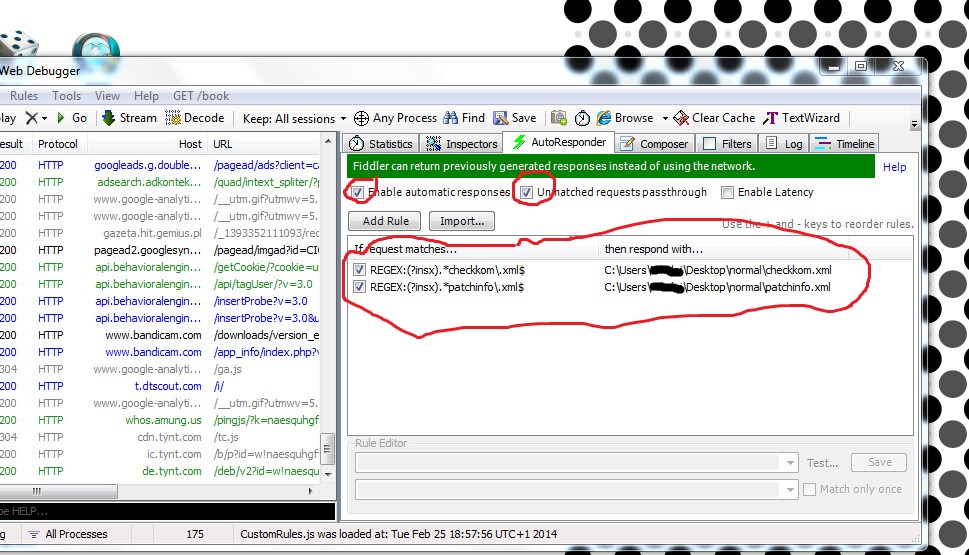Click the Browse Internet Explorer icon
Viewport: 969px width, 555px height.
(x=604, y=117)
